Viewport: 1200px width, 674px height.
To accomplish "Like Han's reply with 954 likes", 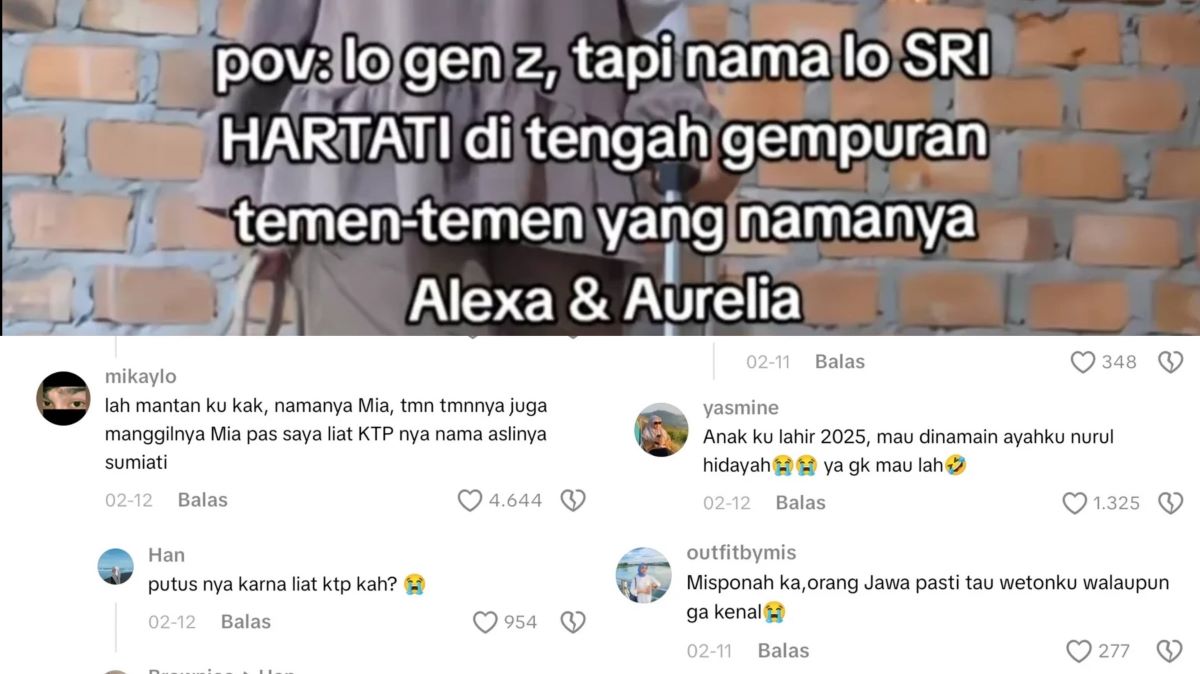I will click(x=485, y=622).
